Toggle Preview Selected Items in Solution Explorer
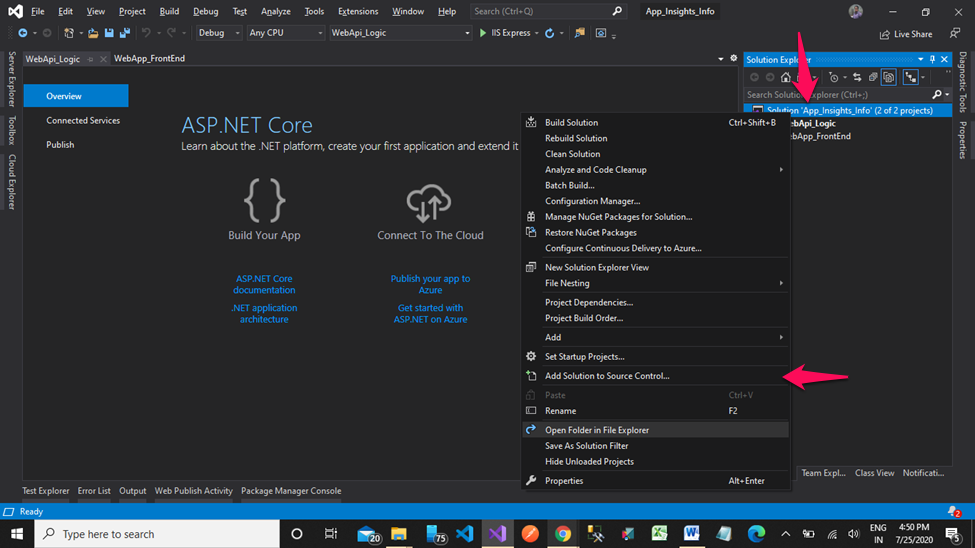The height and width of the screenshot is (548, 975). (910, 77)
